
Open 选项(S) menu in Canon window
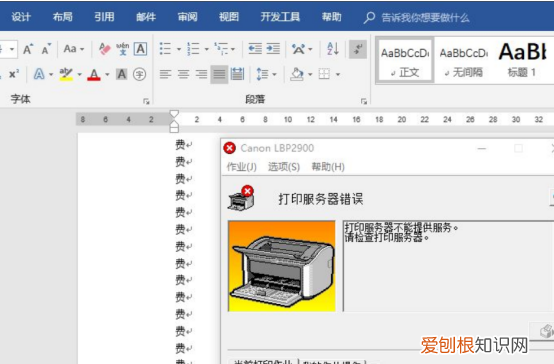coord(284,167)
